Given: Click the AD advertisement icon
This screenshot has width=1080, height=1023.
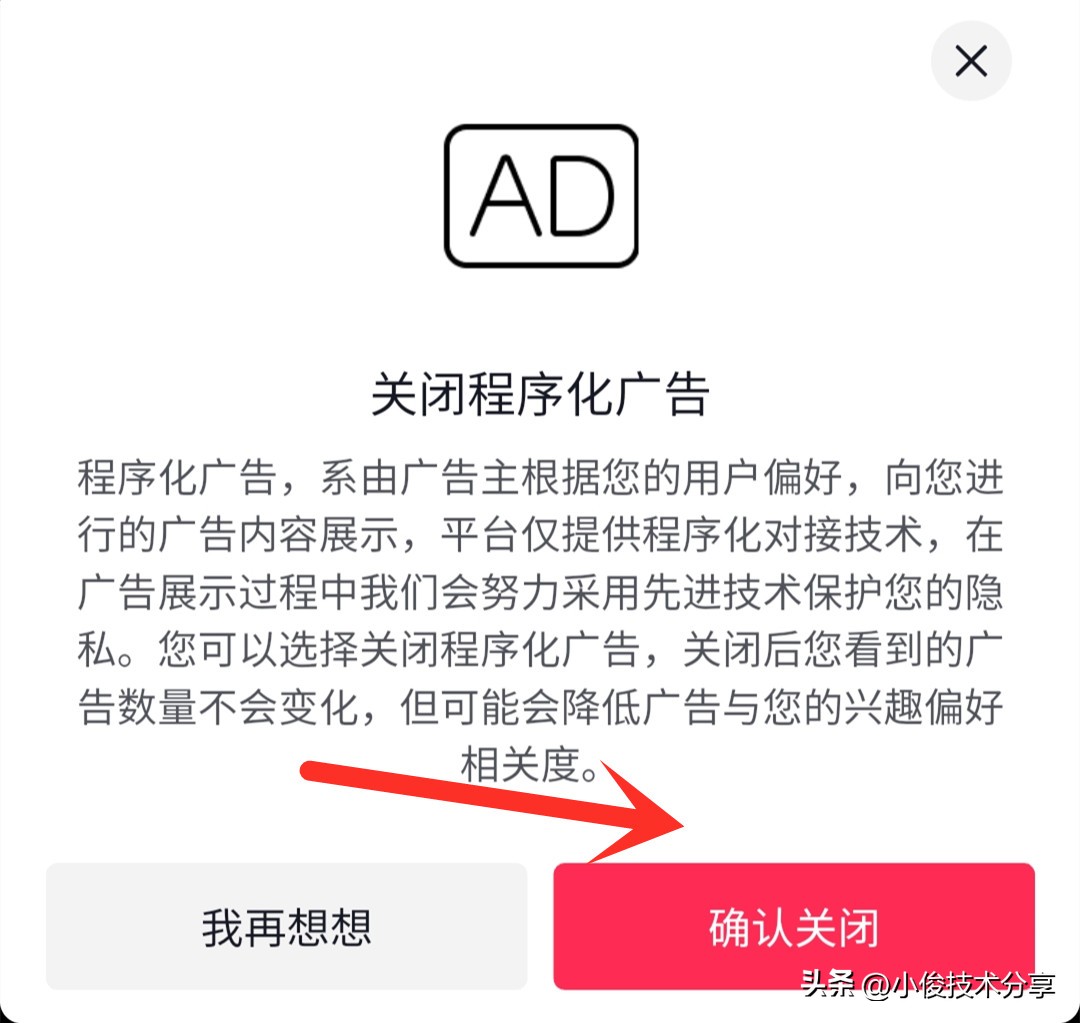Looking at the screenshot, I should point(541,196).
